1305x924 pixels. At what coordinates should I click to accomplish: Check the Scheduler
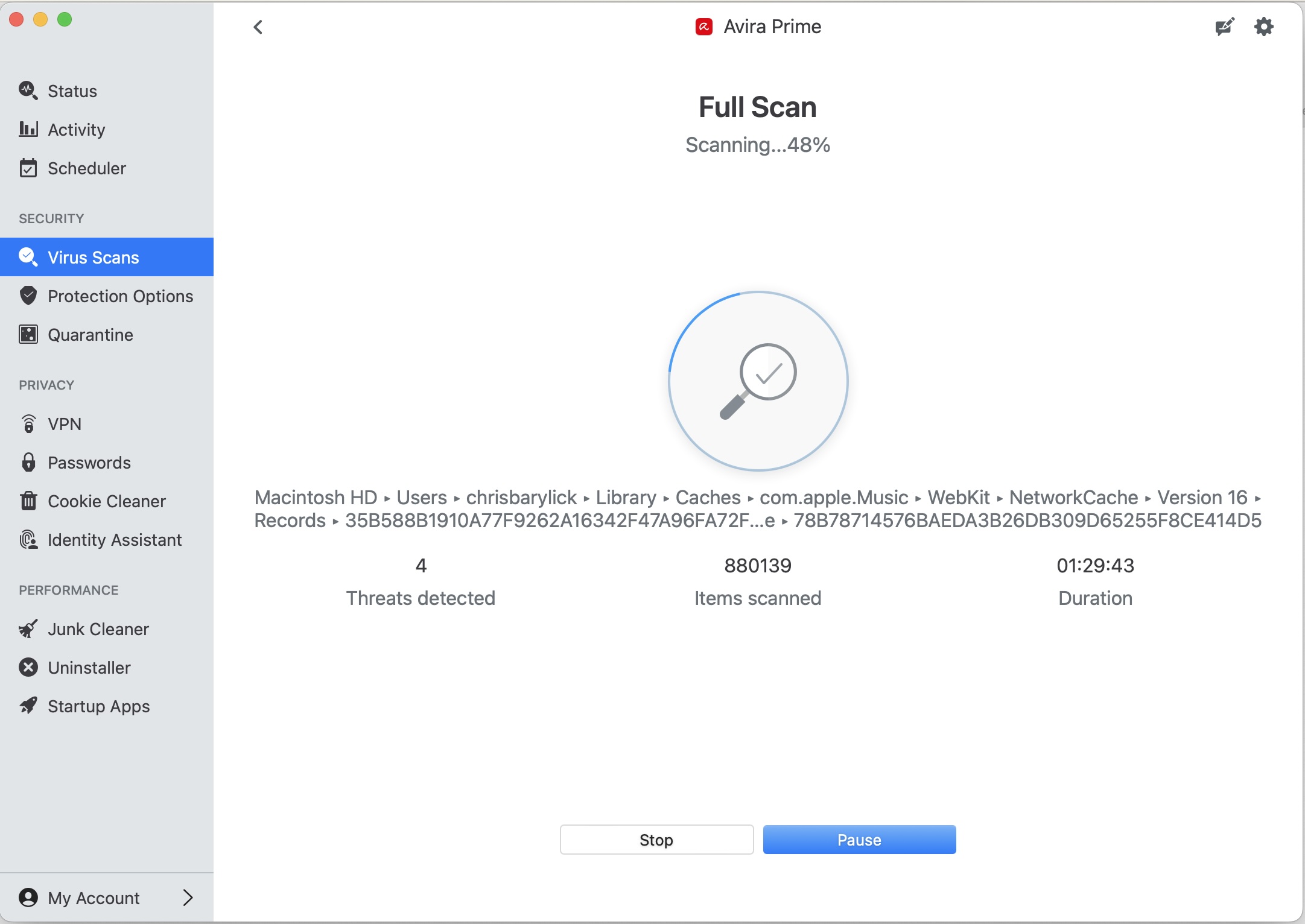coord(86,168)
